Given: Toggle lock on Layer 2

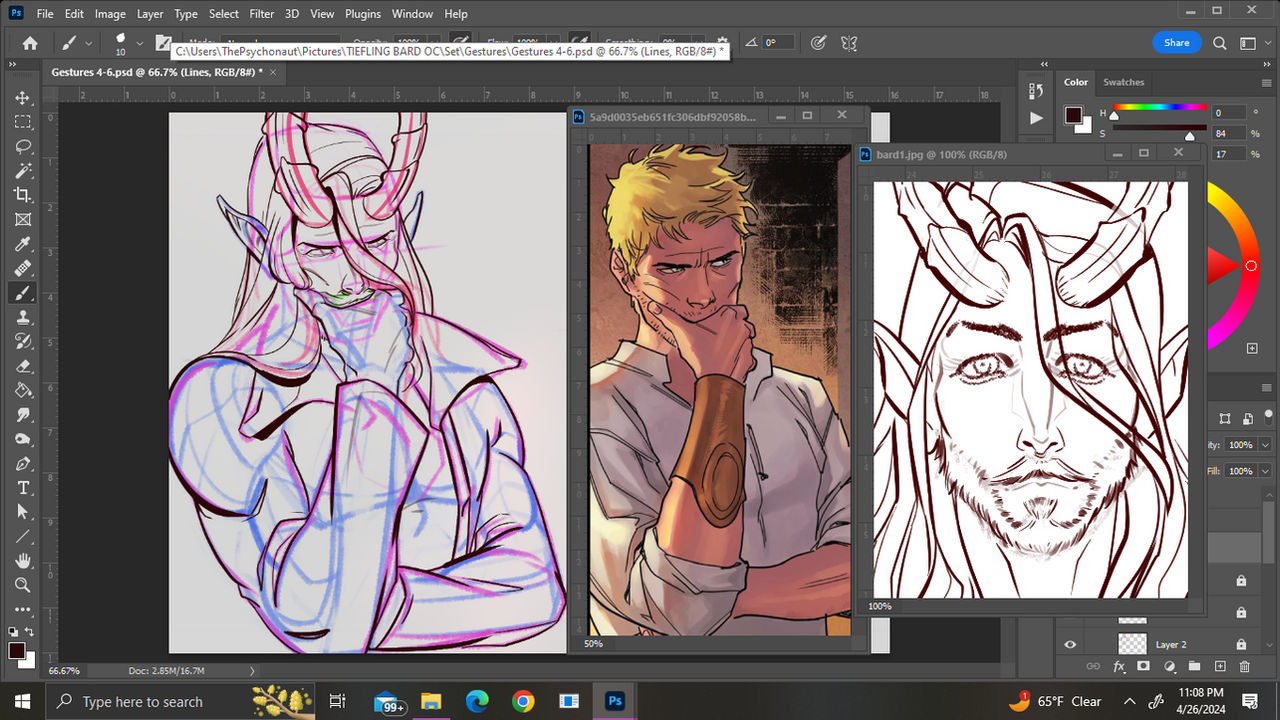Looking at the screenshot, I should [x=1241, y=644].
